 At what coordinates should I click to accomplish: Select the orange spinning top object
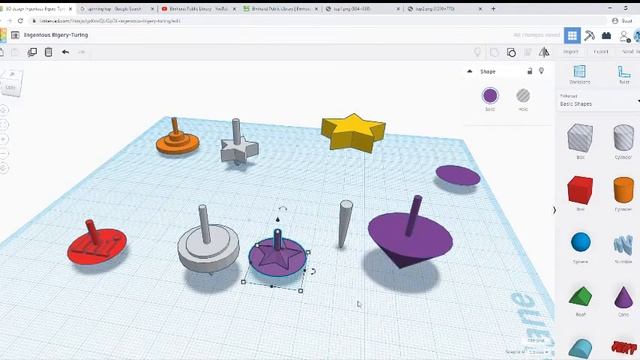point(178,139)
